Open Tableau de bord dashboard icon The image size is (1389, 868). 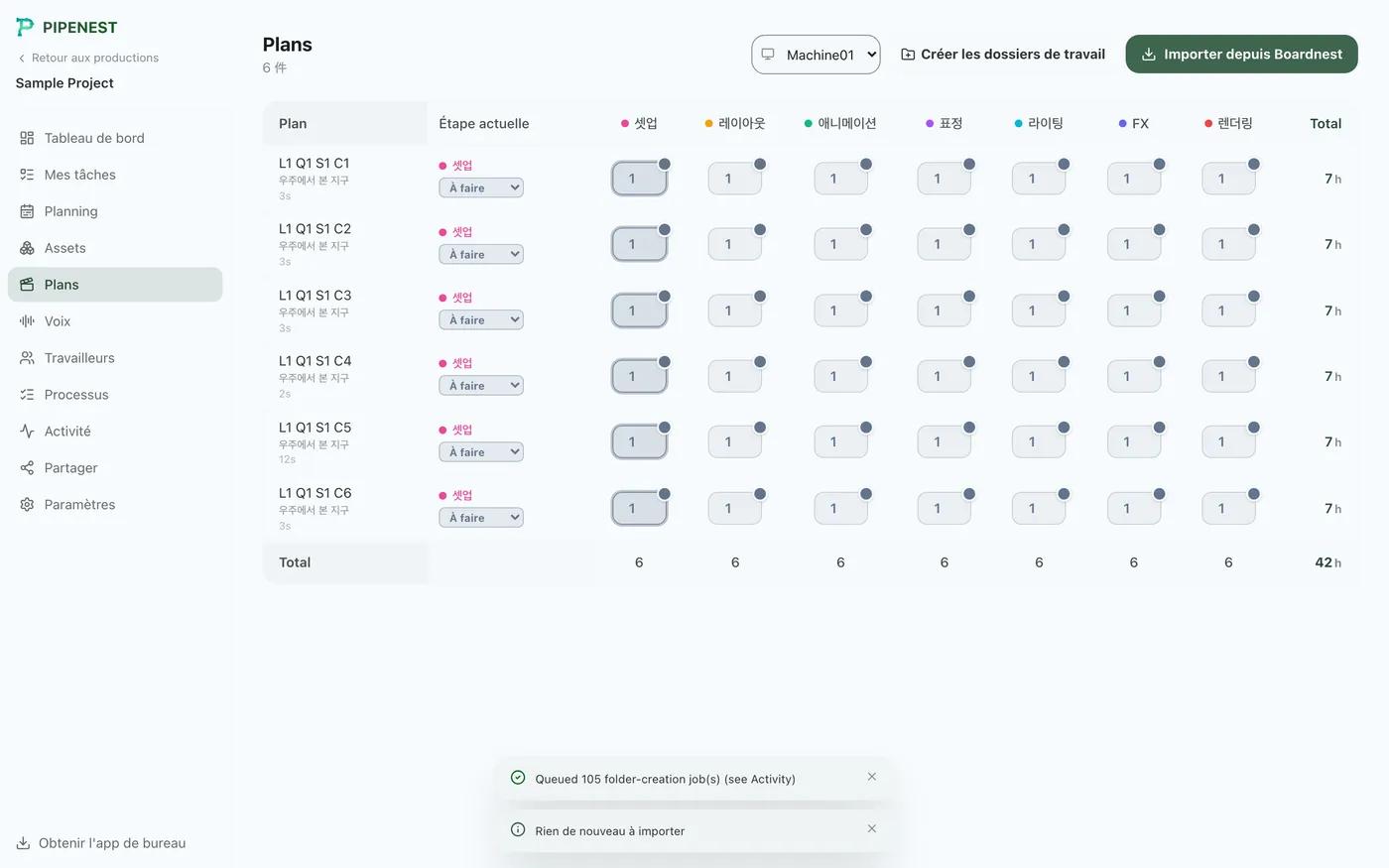27,138
